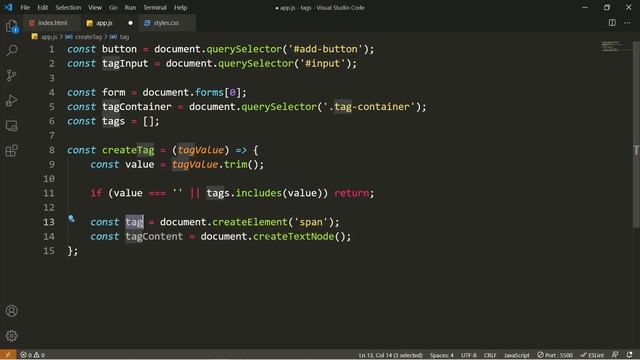Click the notifications bell in status bar
This screenshot has width=640, height=360.
[x=629, y=355]
